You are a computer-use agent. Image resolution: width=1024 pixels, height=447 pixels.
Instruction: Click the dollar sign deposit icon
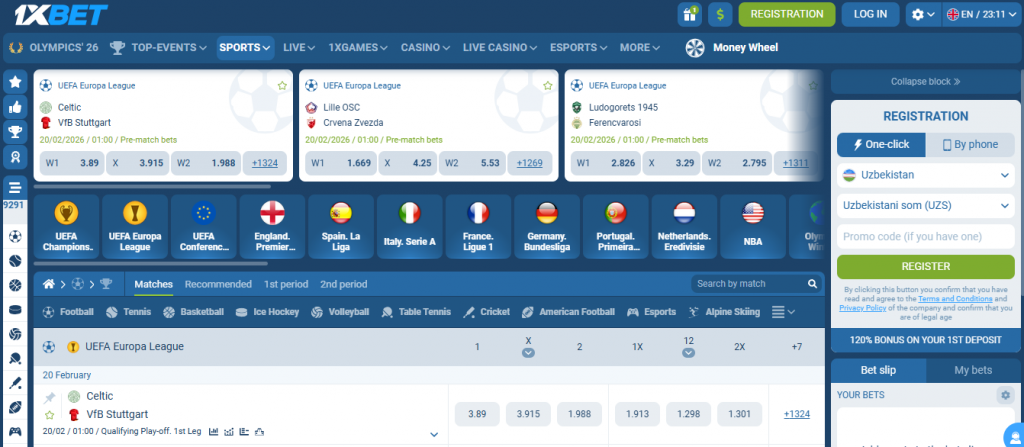(720, 14)
